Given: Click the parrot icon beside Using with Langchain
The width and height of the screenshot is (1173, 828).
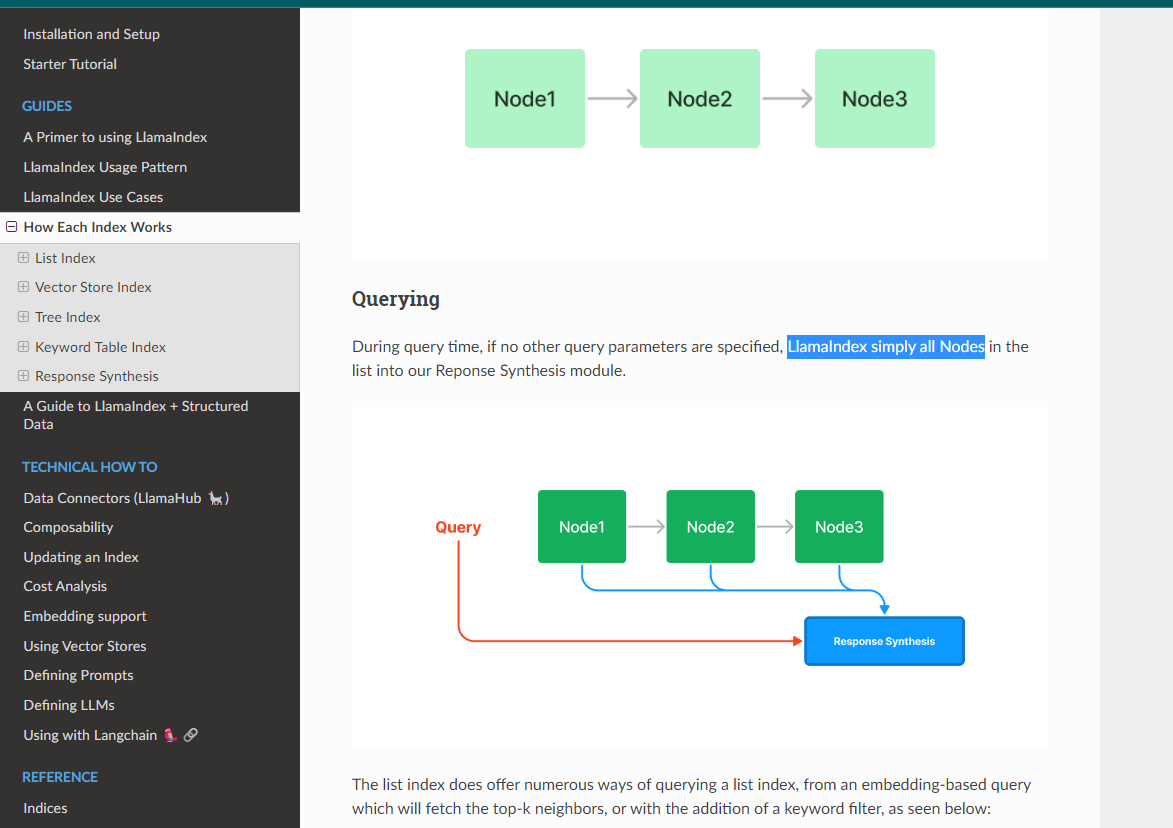Looking at the screenshot, I should coord(171,734).
